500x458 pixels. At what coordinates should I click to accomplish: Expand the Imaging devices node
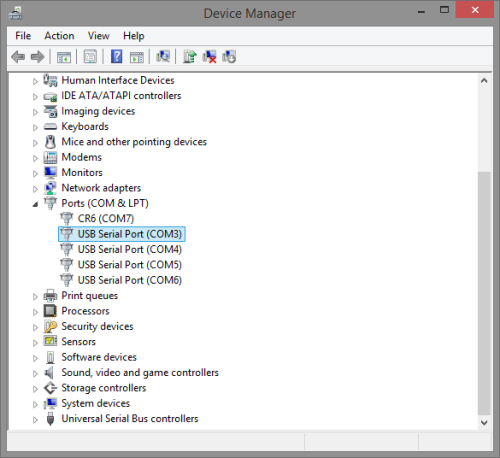pyautogui.click(x=35, y=112)
